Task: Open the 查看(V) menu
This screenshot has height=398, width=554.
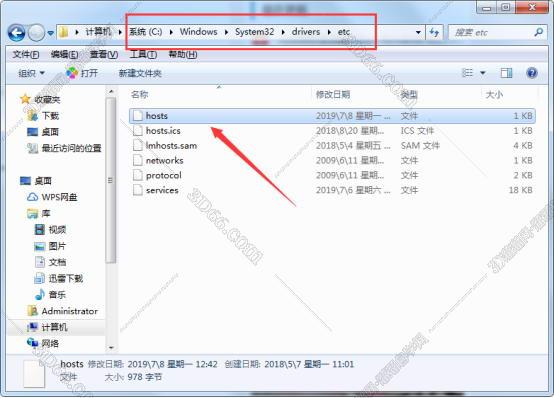Action: [104, 54]
